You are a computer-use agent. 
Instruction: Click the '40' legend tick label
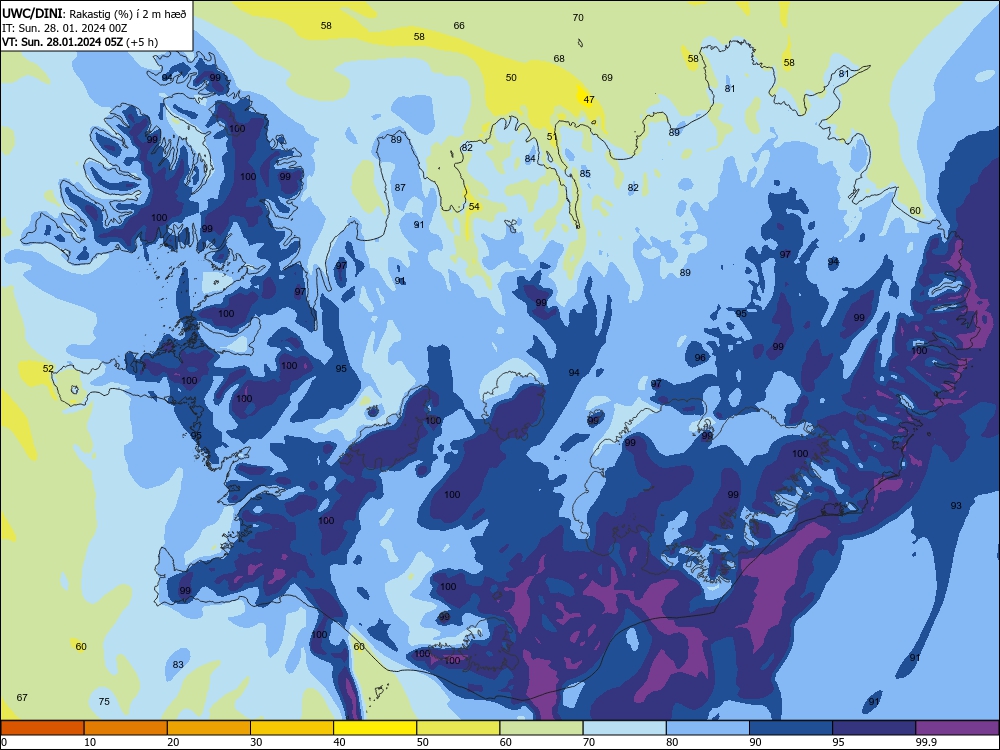tap(339, 742)
